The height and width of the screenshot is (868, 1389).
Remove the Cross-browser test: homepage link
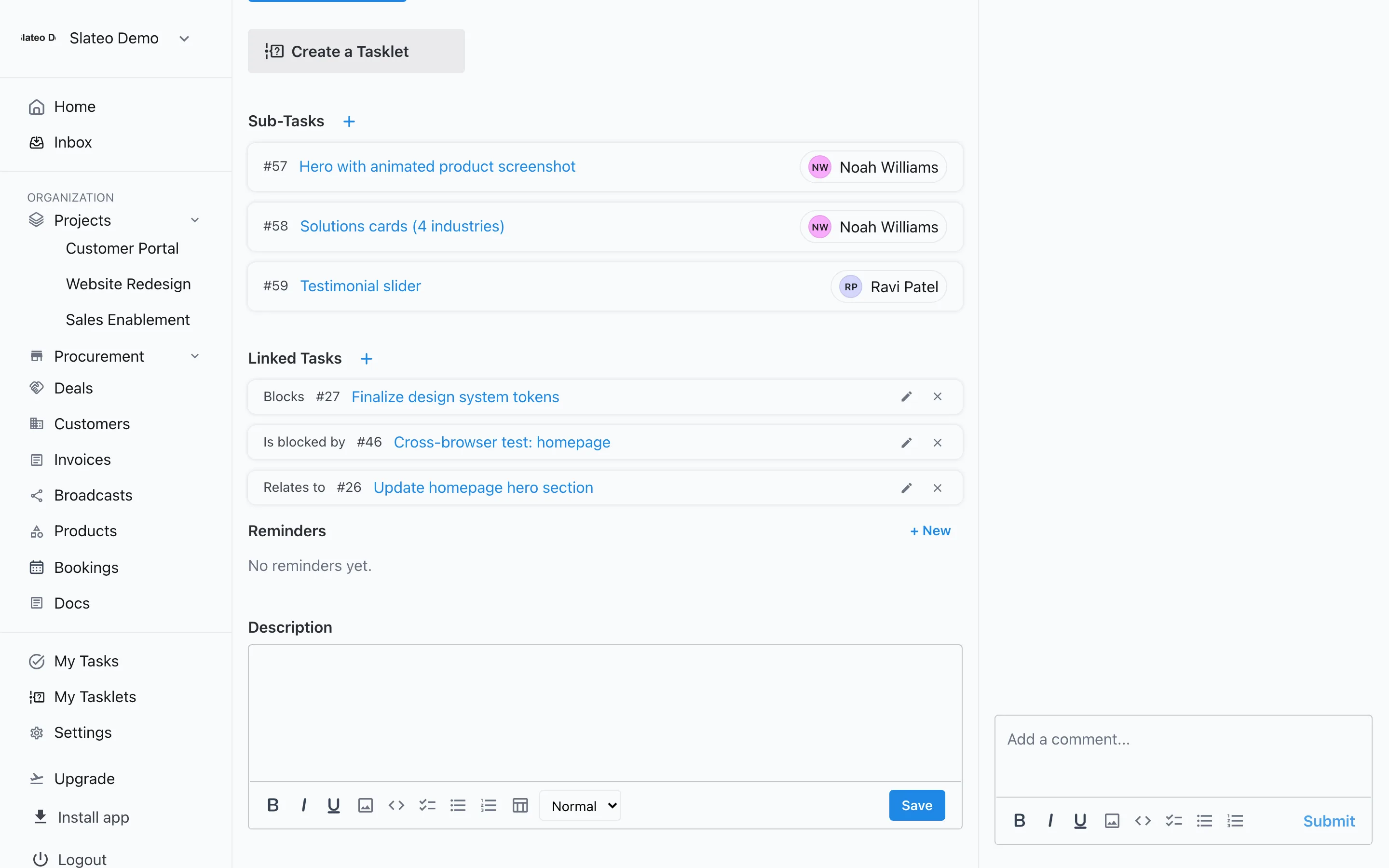tap(937, 443)
